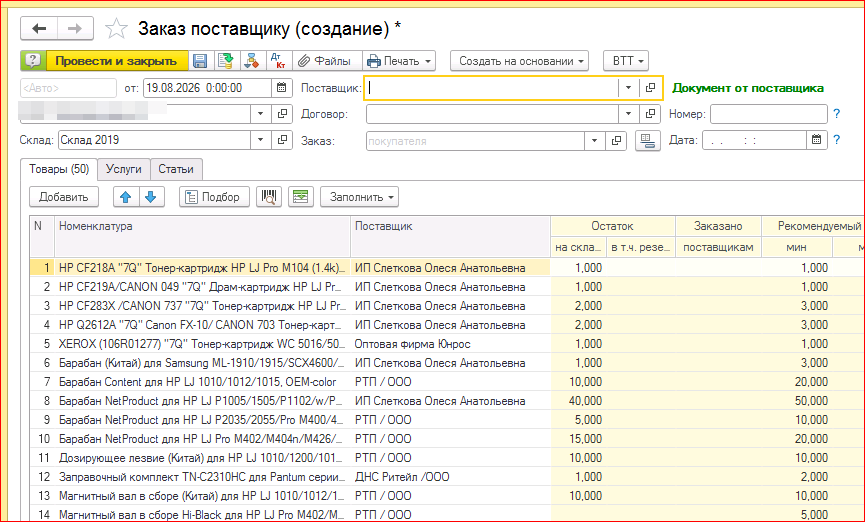Click the Поставщик column header in table
The image size is (865, 522).
pyautogui.click(x=450, y=236)
